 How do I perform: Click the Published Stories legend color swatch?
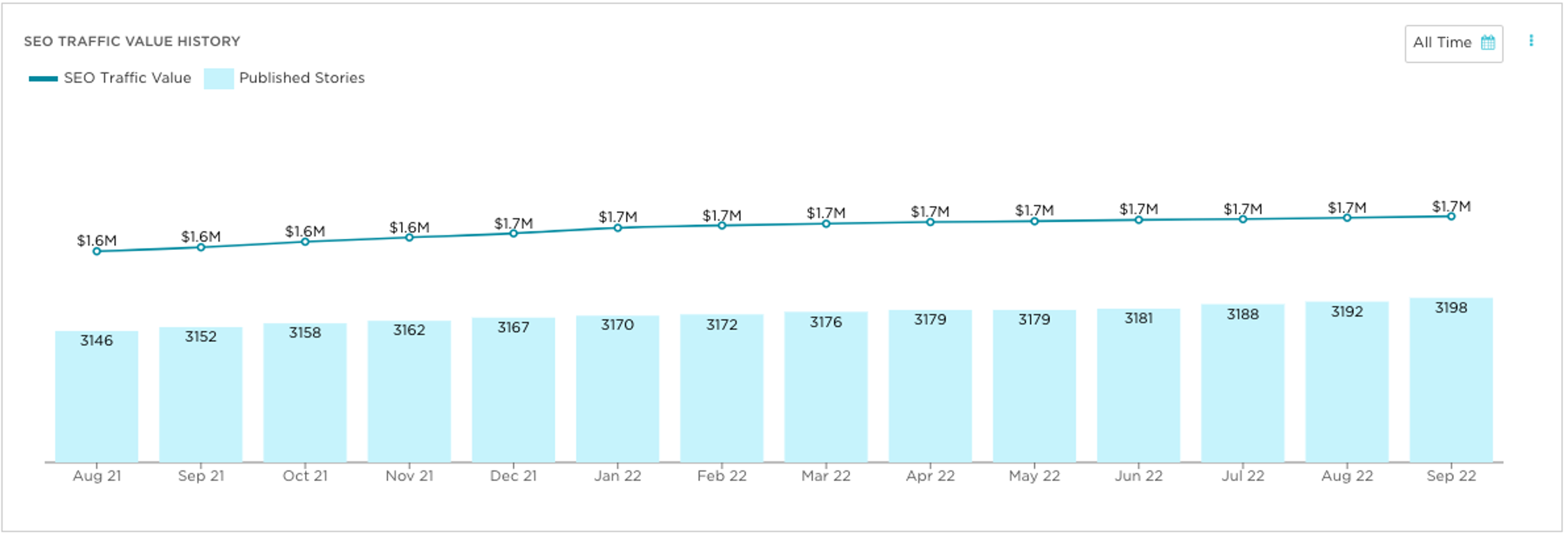(x=219, y=79)
